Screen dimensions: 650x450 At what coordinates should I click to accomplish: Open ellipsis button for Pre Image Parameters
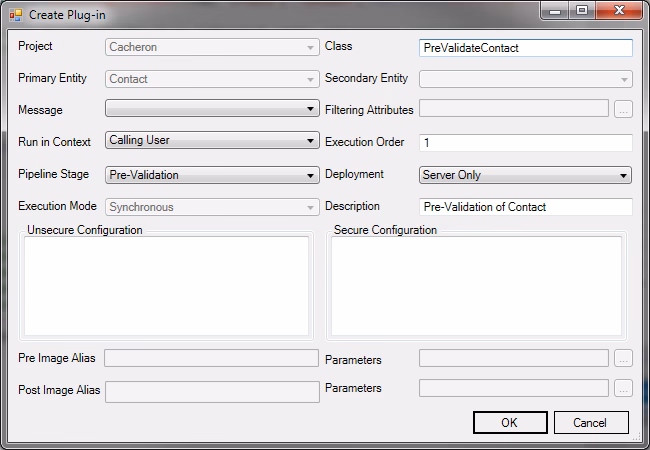[x=623, y=359]
